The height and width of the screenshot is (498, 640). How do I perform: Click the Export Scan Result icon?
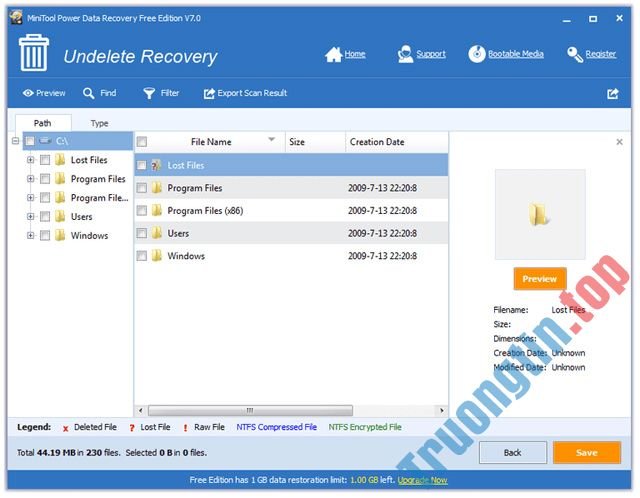tap(209, 93)
